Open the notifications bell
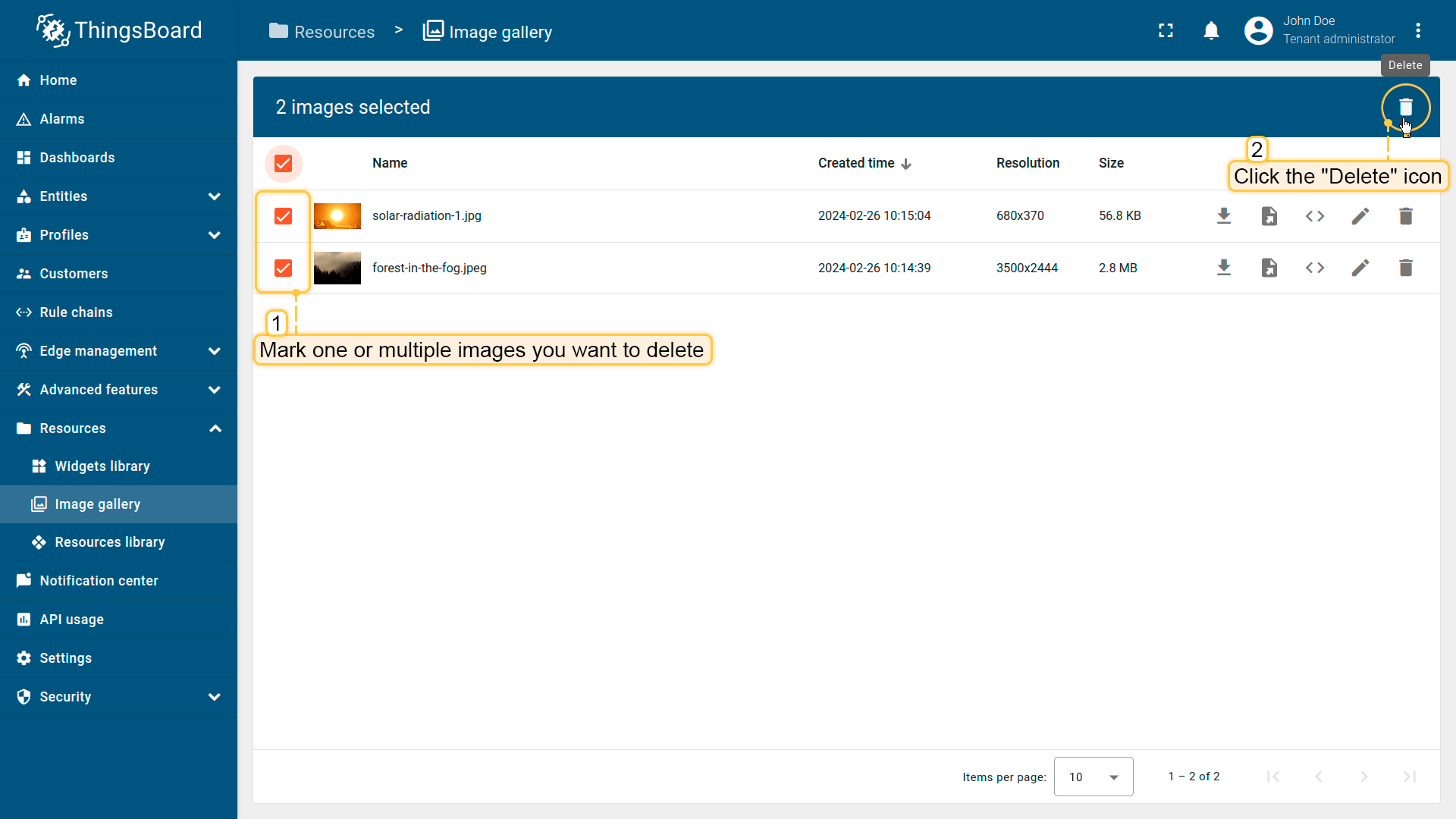 (1211, 30)
